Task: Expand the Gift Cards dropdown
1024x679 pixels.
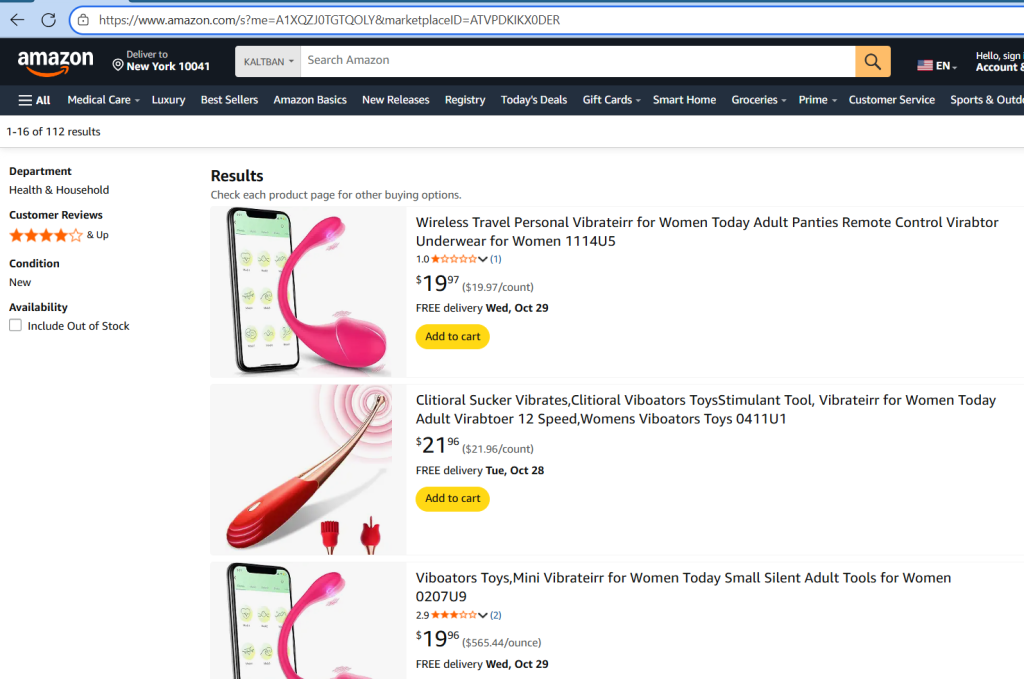Action: pos(611,100)
